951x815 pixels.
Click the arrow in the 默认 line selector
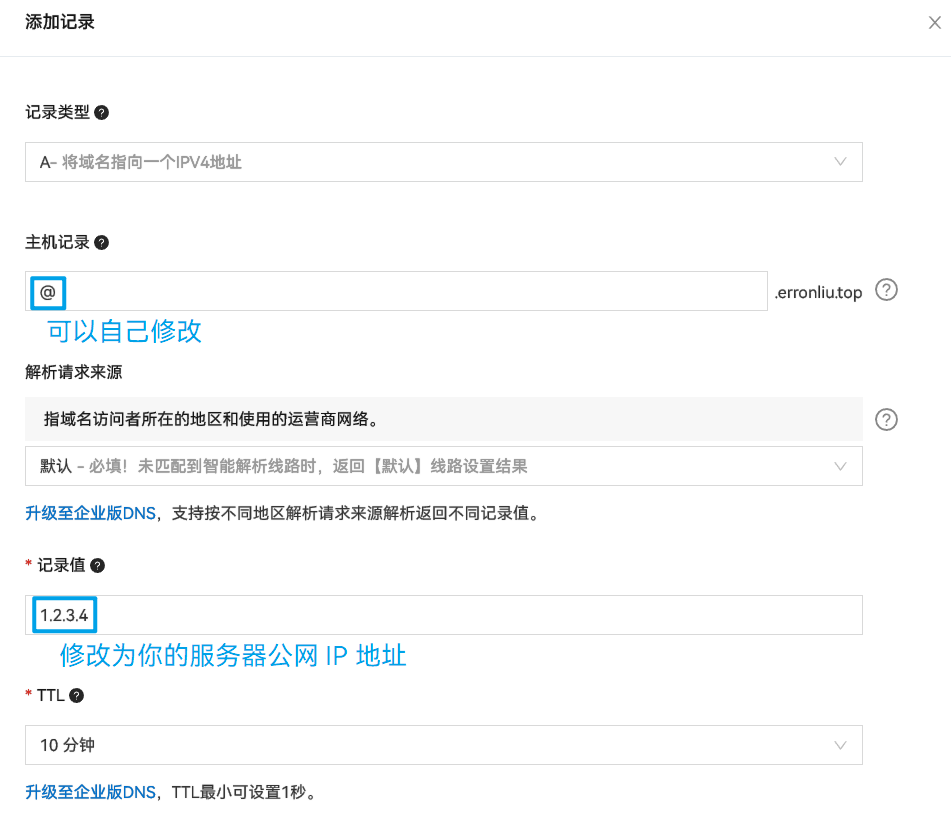[840, 466]
